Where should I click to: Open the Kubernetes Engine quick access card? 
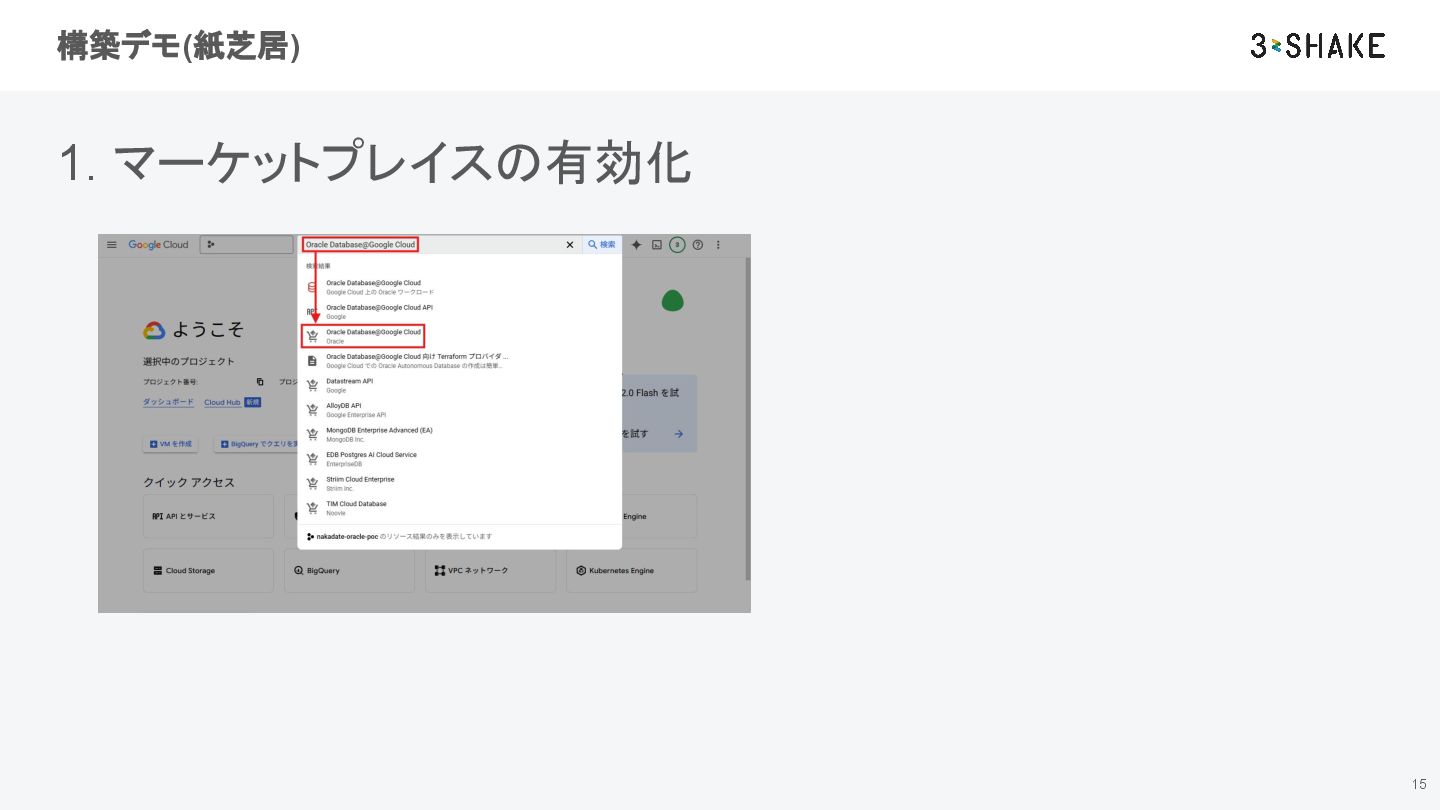point(631,570)
